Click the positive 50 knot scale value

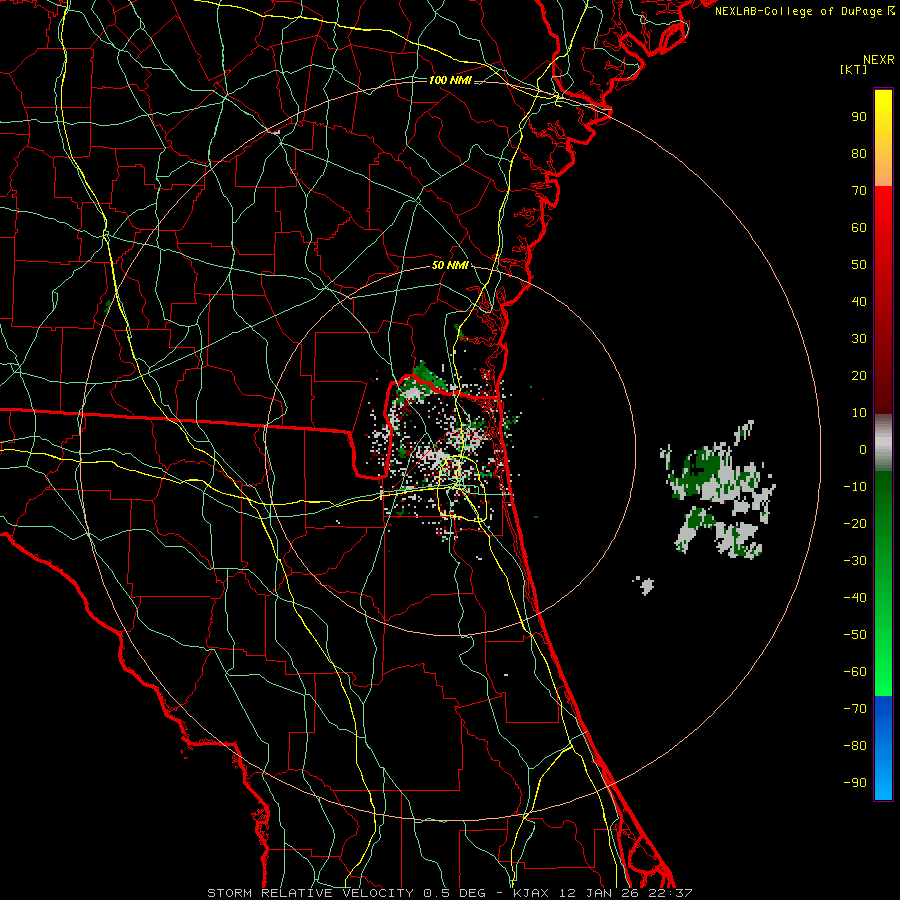pos(859,265)
